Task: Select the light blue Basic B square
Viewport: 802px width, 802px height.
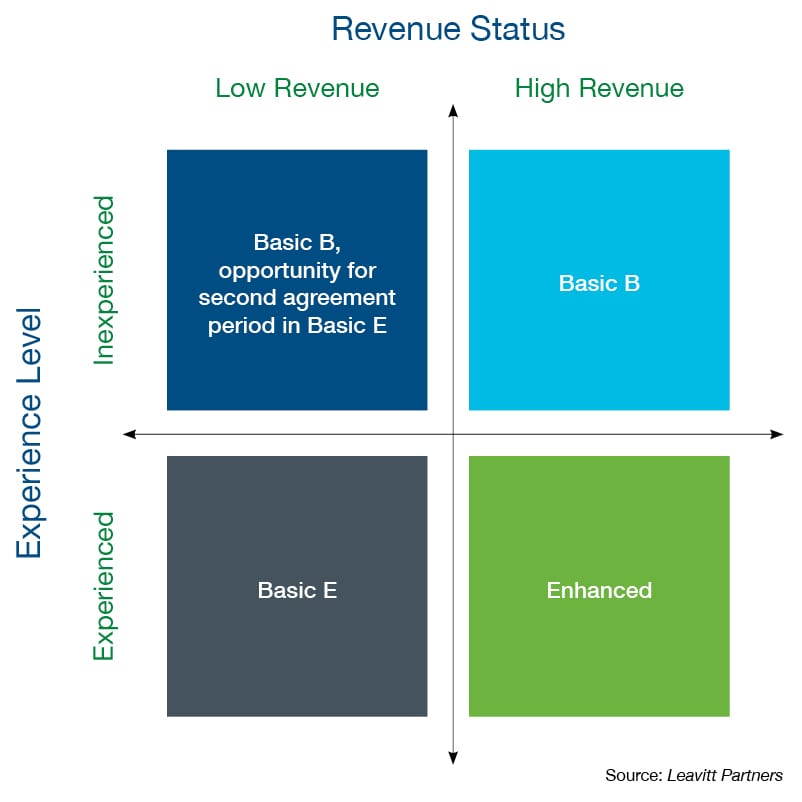Action: tap(599, 280)
